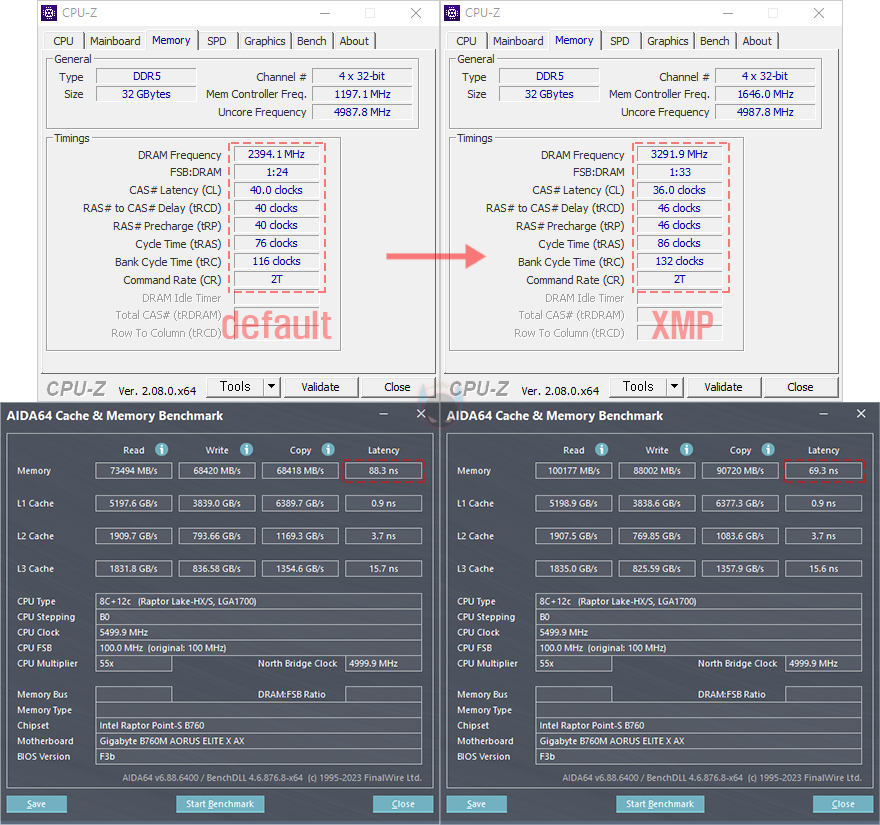Click Motherboard field in left AIDA64 window

click(258, 741)
